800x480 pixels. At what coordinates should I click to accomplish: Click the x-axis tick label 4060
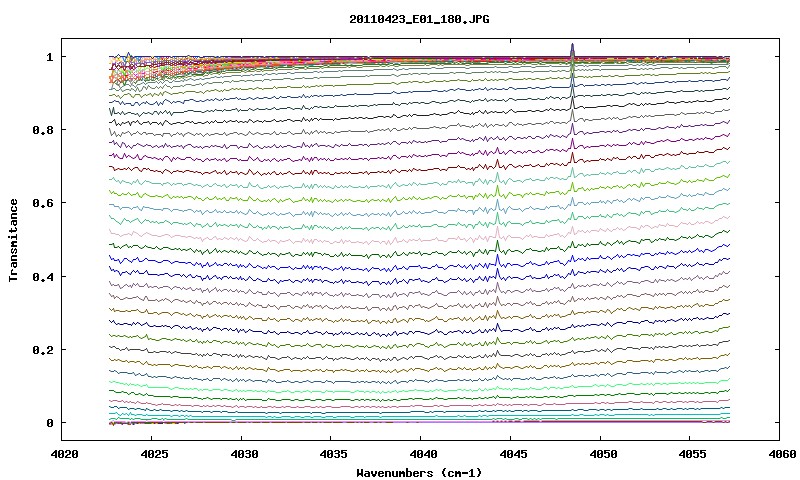point(782,454)
